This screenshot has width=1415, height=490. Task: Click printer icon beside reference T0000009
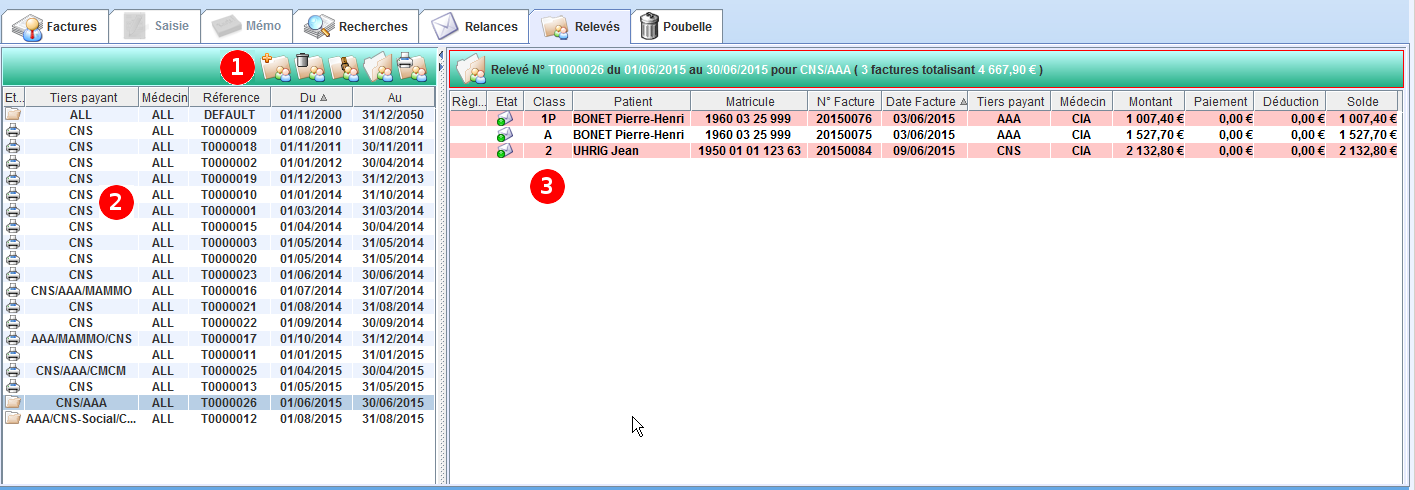pos(13,131)
